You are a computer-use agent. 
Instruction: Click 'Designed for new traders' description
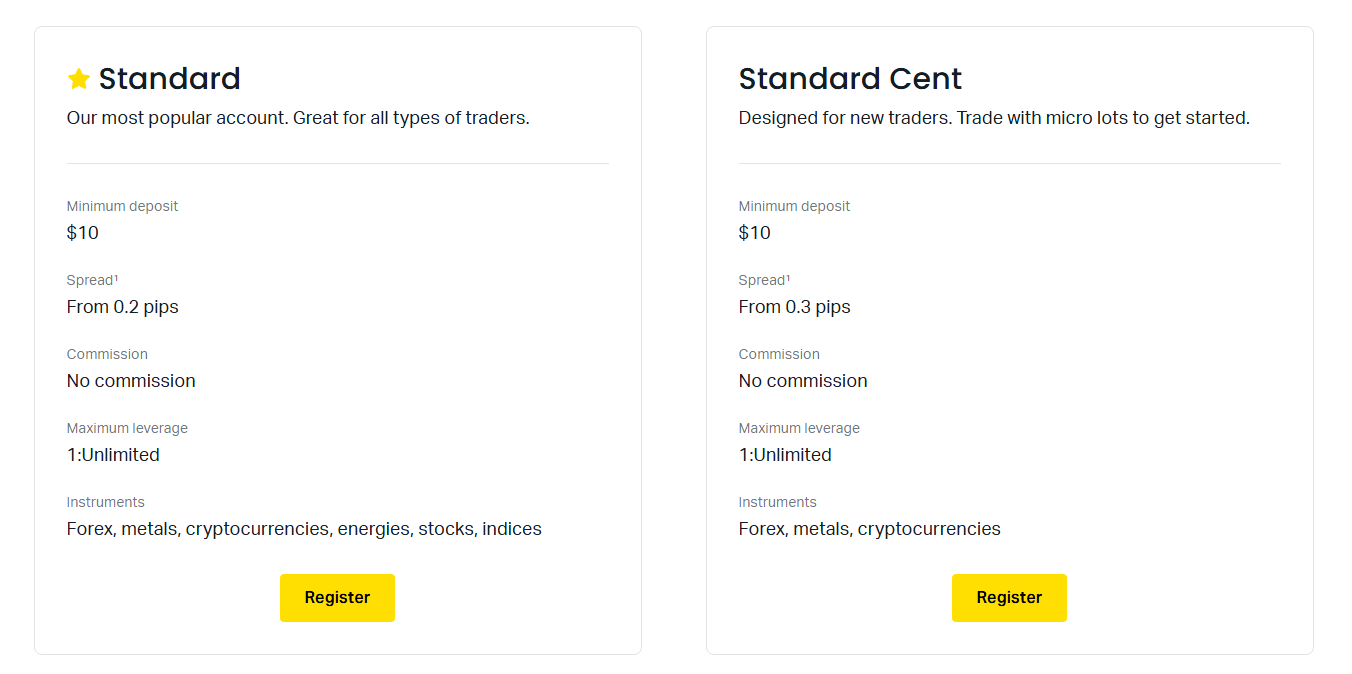994,118
